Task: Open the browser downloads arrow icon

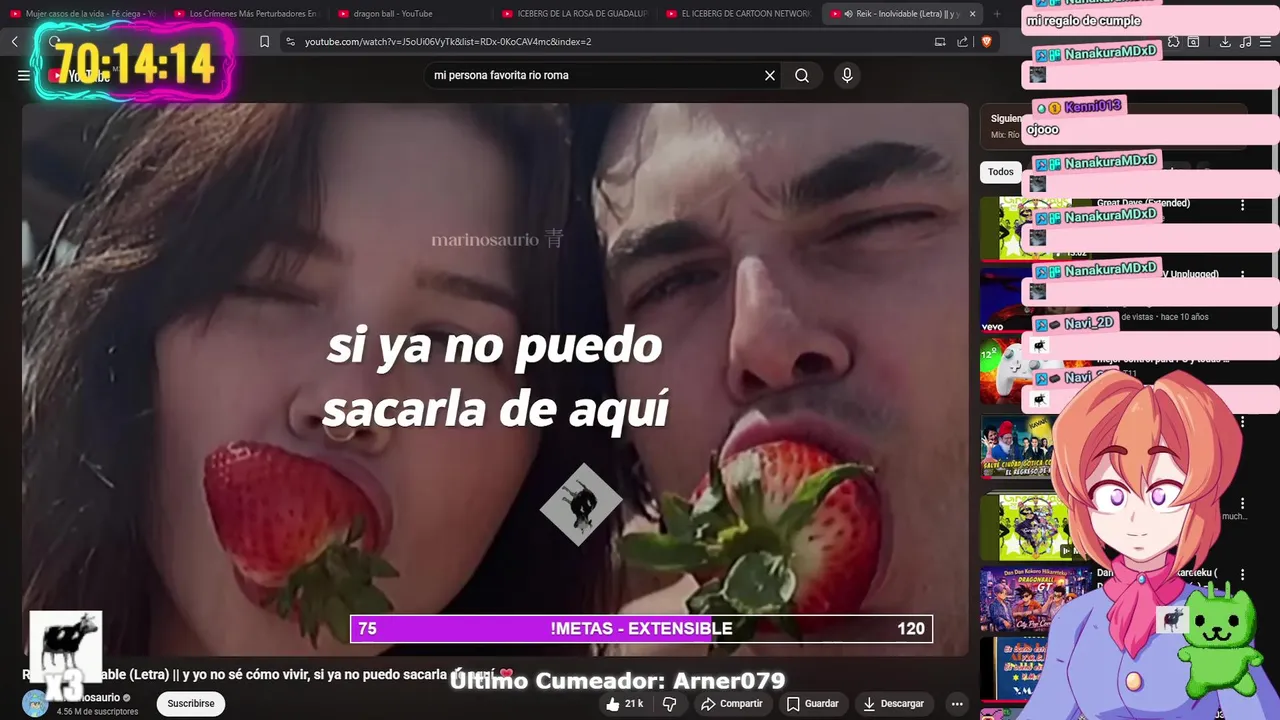Action: pyautogui.click(x=1225, y=42)
